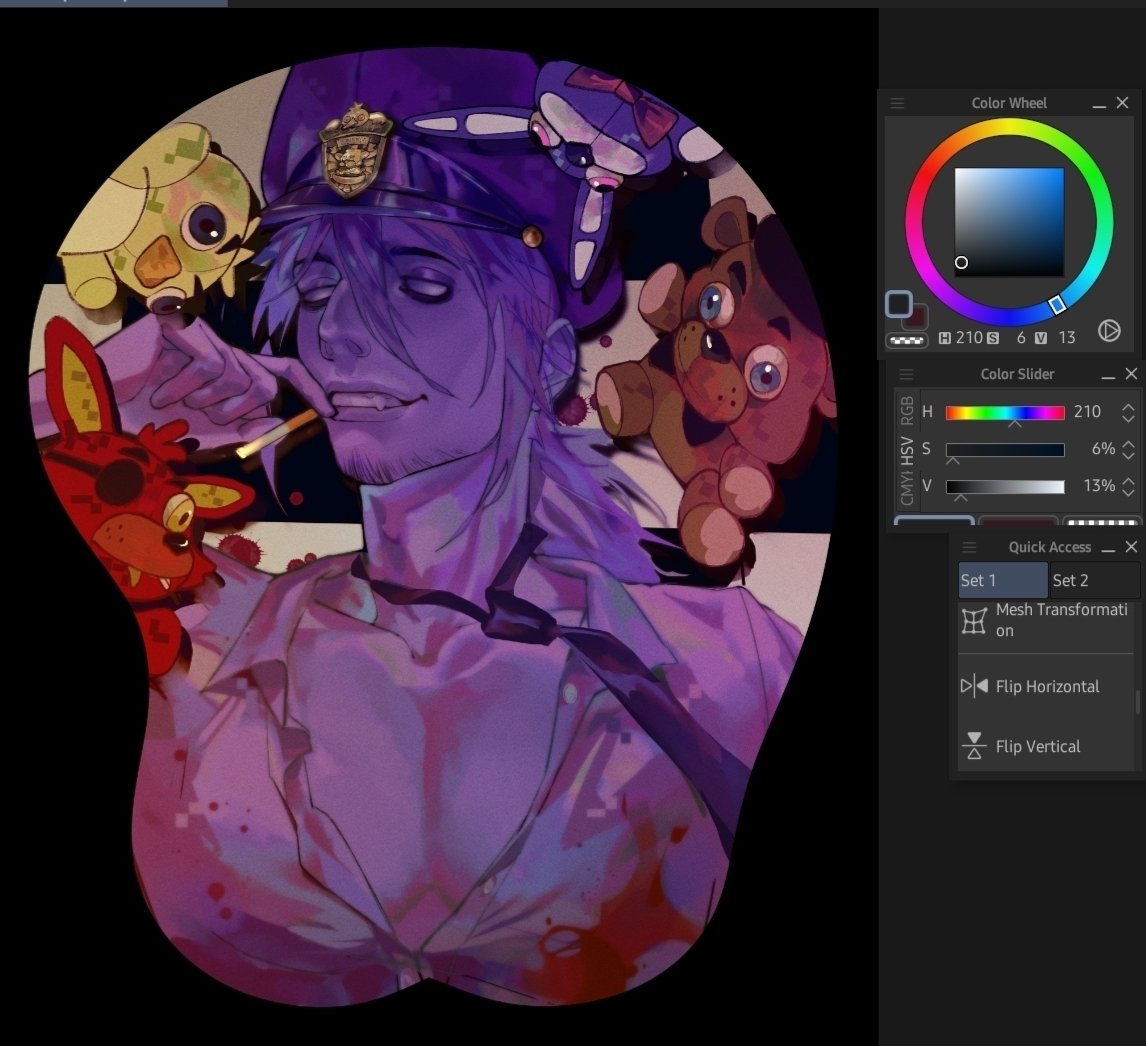The image size is (1146, 1046).
Task: Select transparent color box in Color Slider
Action: (x=1101, y=520)
